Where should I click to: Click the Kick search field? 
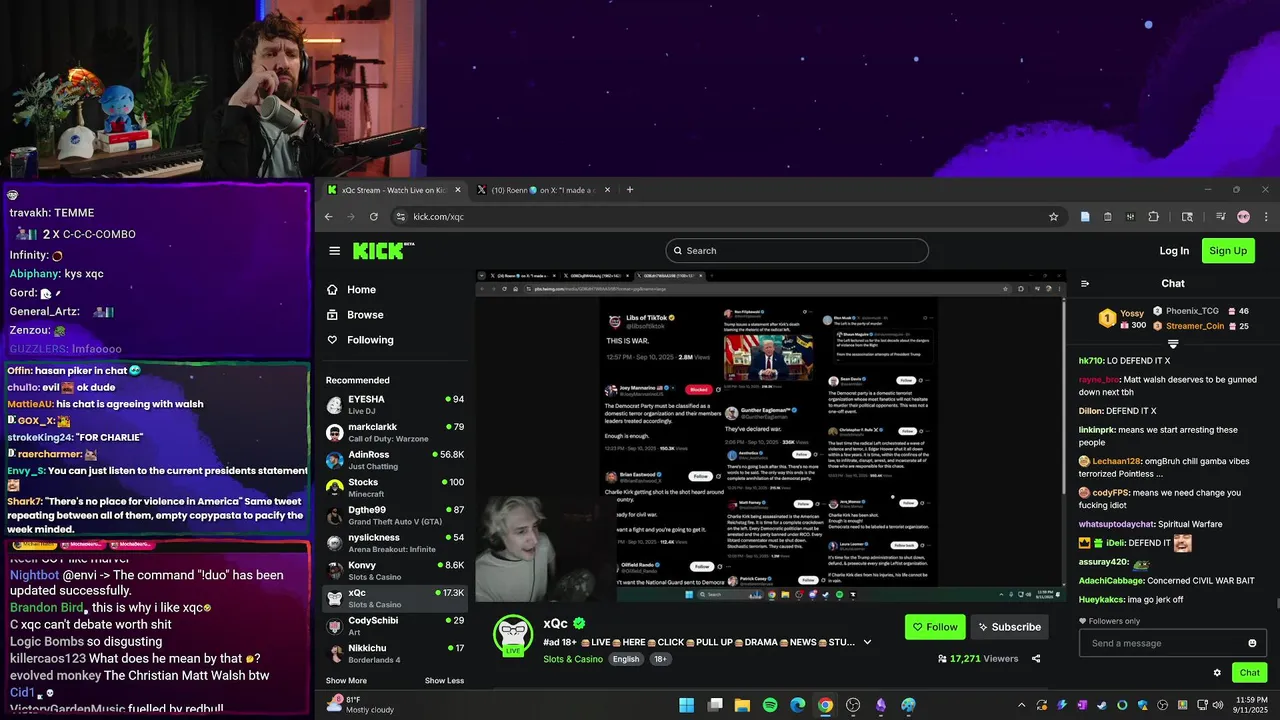[x=797, y=251]
